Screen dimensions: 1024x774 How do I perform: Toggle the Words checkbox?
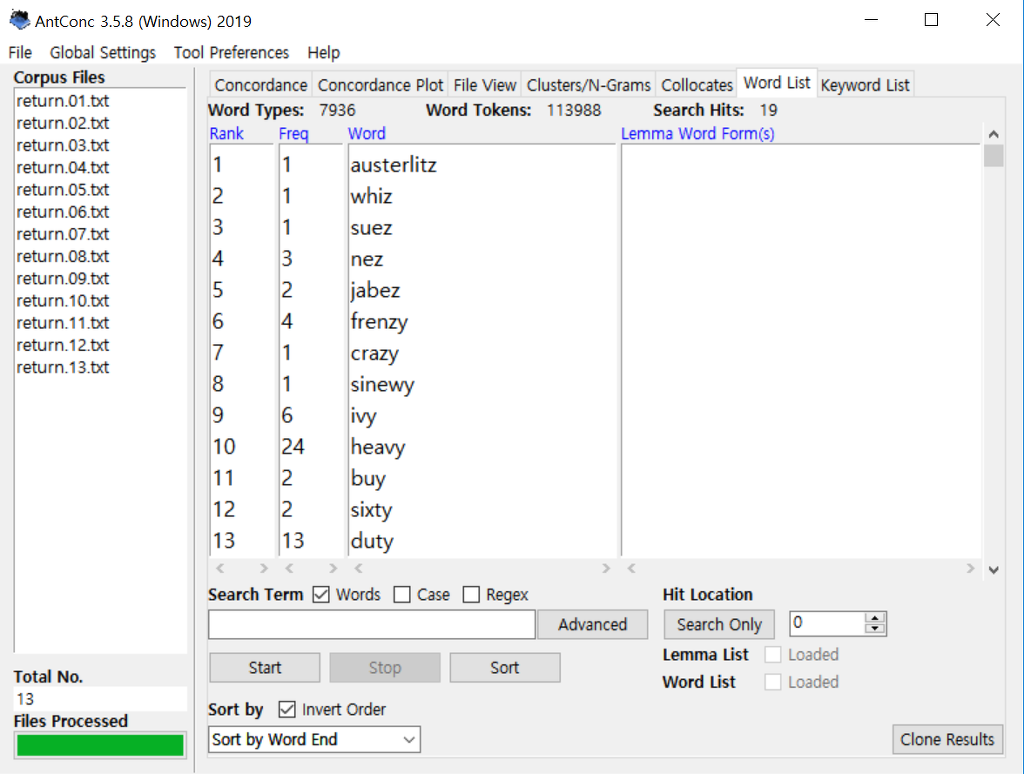pos(321,594)
